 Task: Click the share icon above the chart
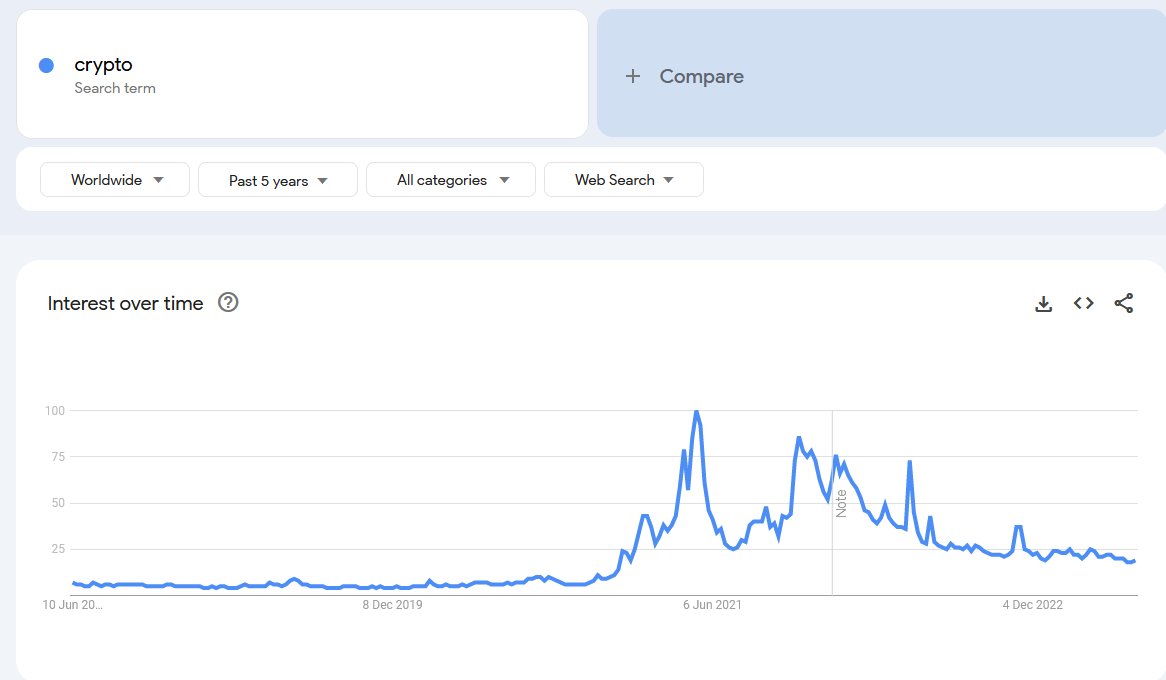point(1124,303)
